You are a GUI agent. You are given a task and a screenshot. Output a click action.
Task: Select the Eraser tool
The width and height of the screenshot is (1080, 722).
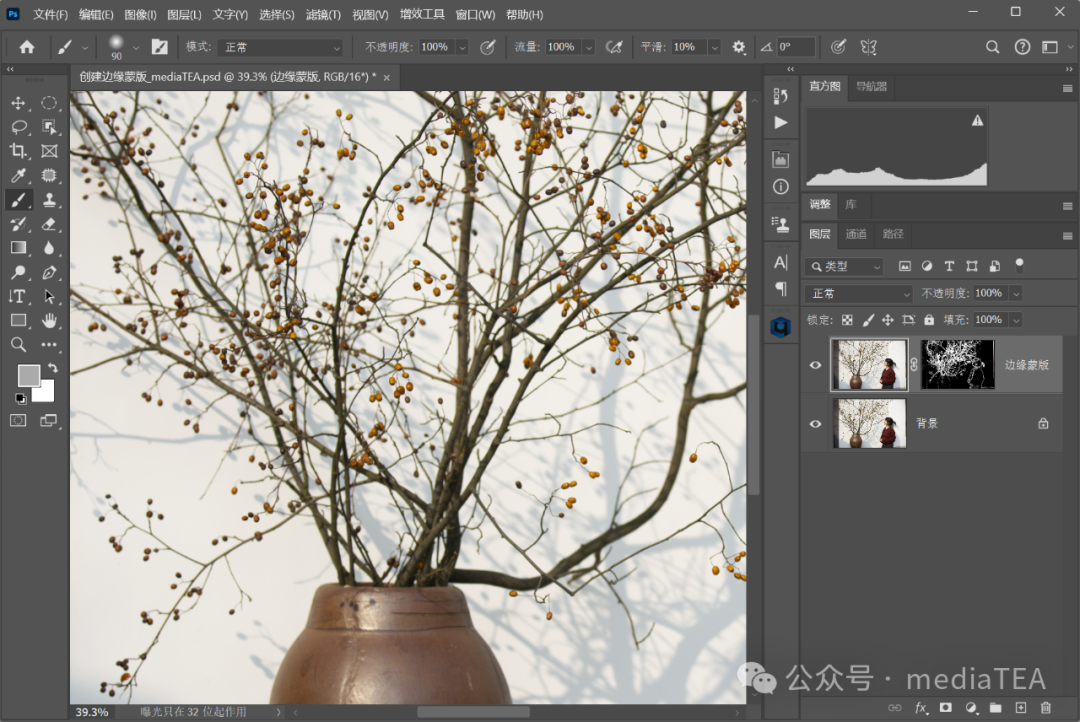pyautogui.click(x=49, y=224)
